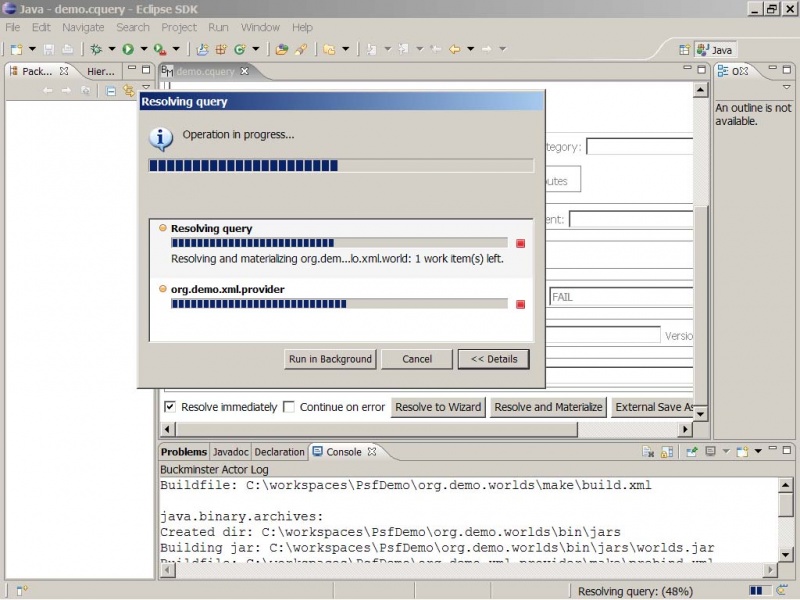Click the field showing FAIL
Image resolution: width=800 pixels, height=600 pixels.
(x=621, y=297)
